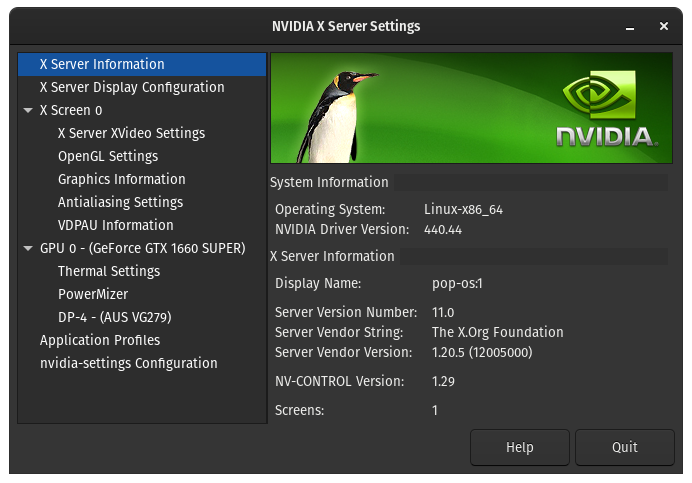
Task: Open nvidia-settings Configuration page
Action: pos(128,363)
